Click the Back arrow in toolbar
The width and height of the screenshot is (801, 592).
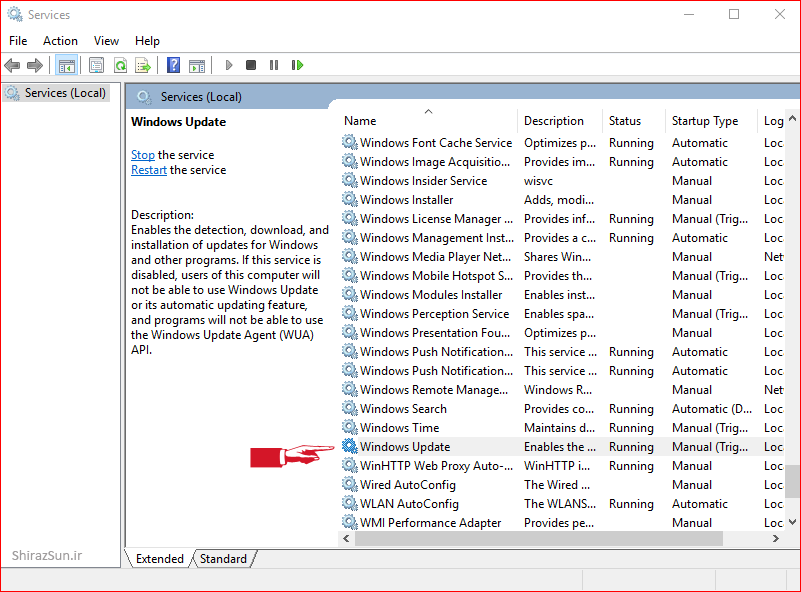click(12, 65)
